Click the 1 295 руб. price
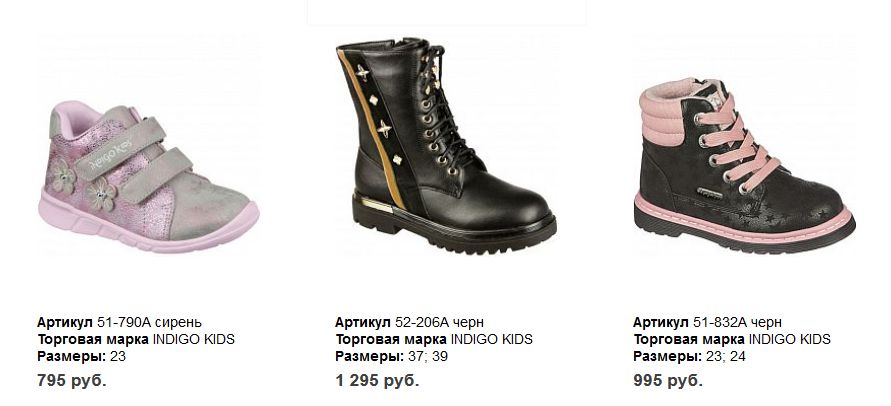This screenshot has width=891, height=406. pyautogui.click(x=377, y=380)
